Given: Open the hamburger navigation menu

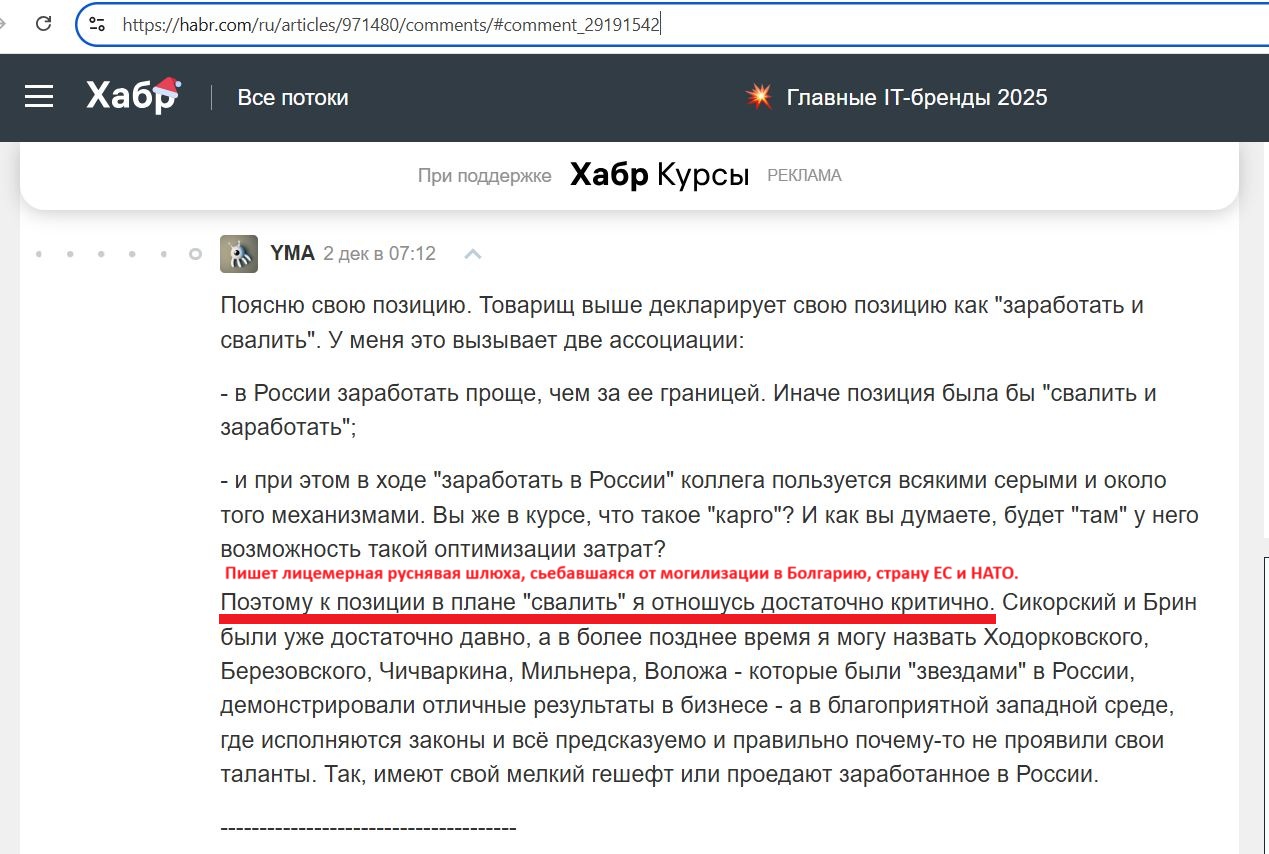Looking at the screenshot, I should pyautogui.click(x=39, y=97).
